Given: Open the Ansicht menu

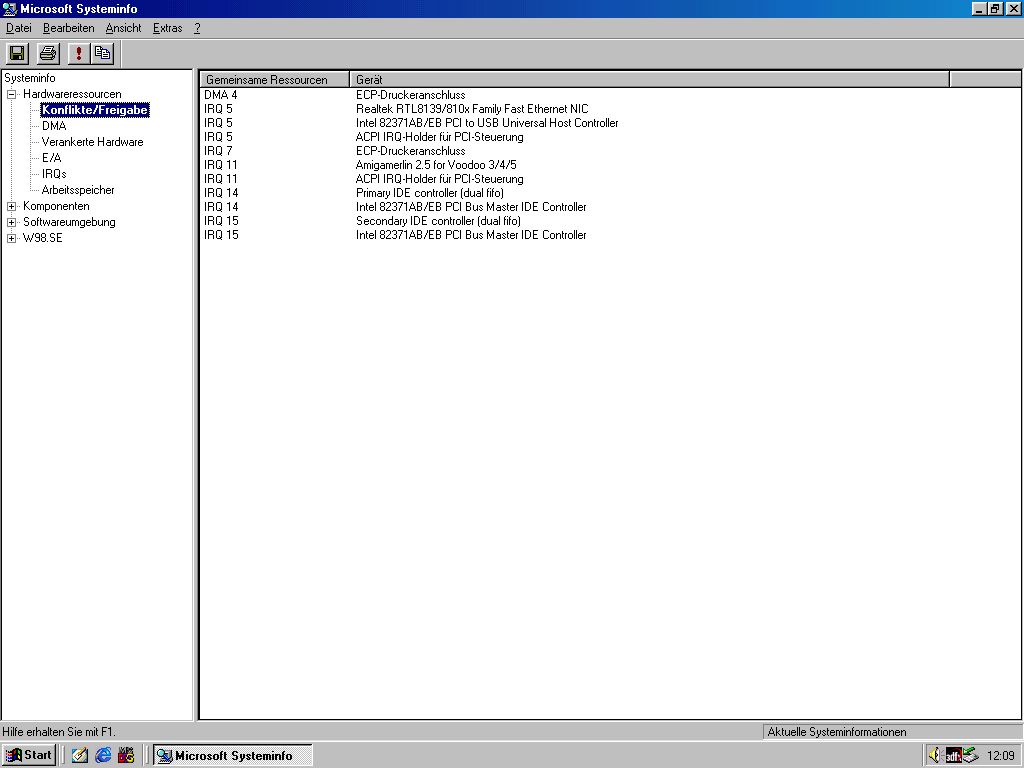Looking at the screenshot, I should (123, 28).
